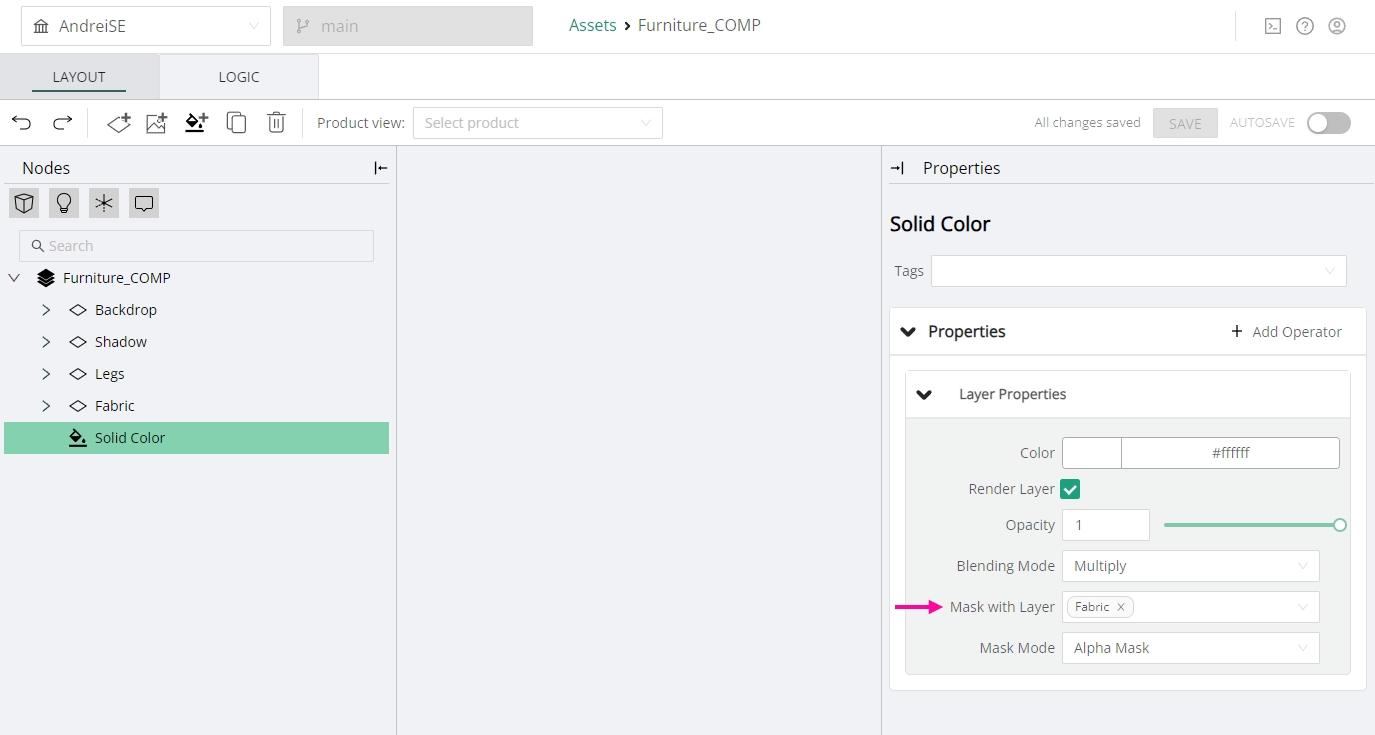Collapse the Nodes panel
This screenshot has width=1375, height=735.
point(380,168)
